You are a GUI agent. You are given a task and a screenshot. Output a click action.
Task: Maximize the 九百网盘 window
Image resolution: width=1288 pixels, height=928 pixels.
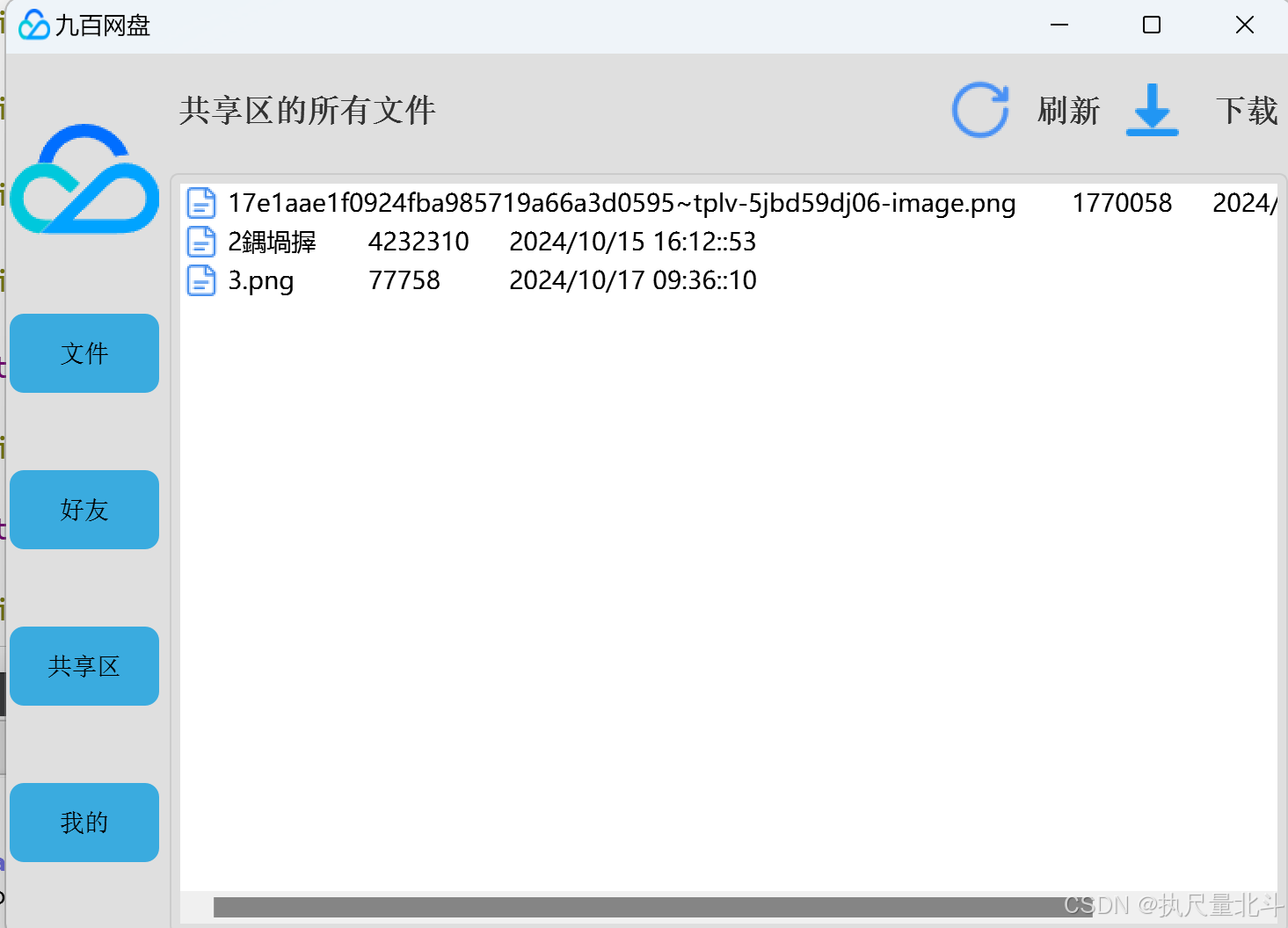click(1152, 25)
